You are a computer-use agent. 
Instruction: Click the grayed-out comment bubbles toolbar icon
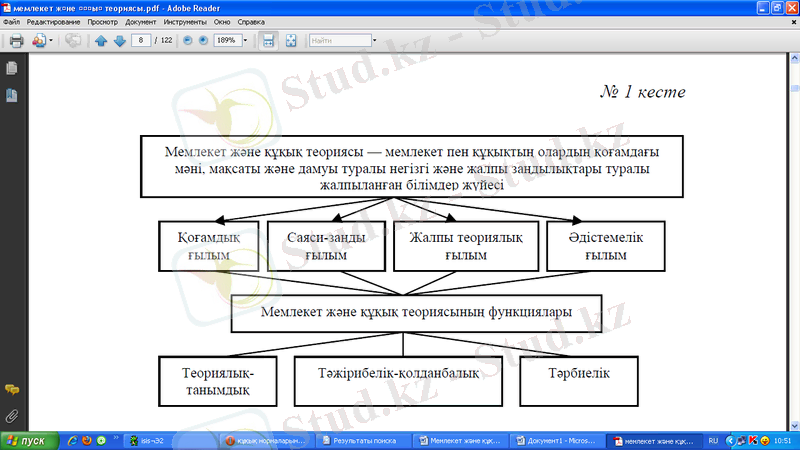[73, 40]
